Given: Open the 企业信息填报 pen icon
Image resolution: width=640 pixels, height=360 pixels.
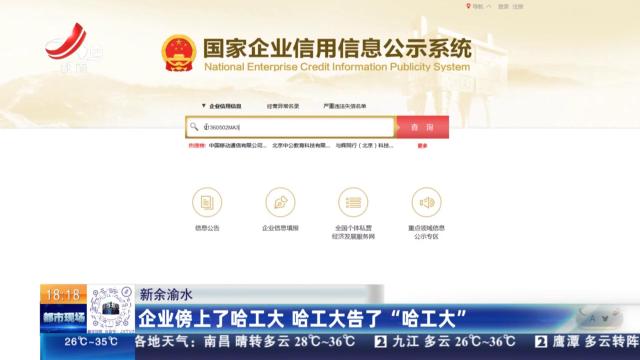Looking at the screenshot, I should 280,202.
